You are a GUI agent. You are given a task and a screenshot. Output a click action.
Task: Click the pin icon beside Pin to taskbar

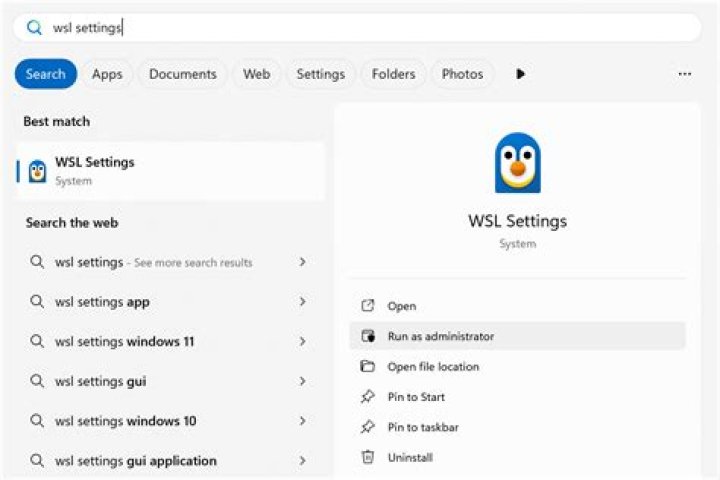pos(367,427)
